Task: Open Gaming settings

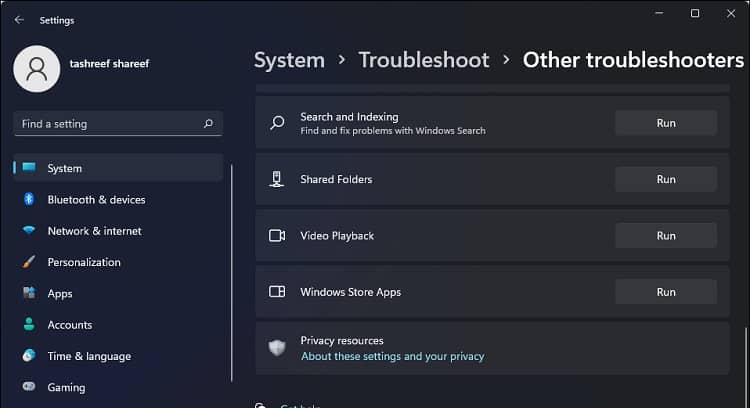Action: pyautogui.click(x=118, y=387)
